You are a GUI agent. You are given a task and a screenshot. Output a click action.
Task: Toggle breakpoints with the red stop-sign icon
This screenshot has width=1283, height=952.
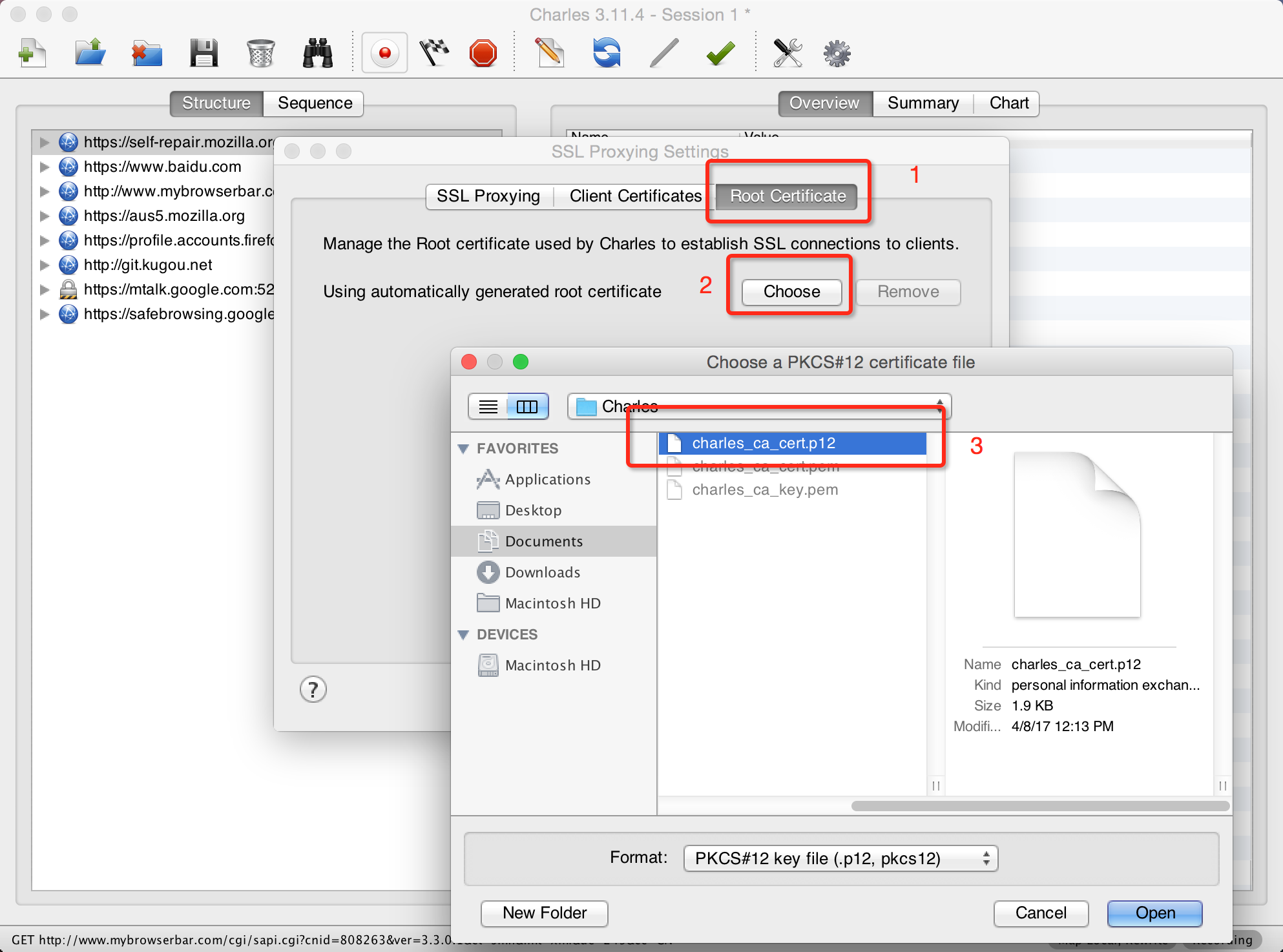[483, 53]
